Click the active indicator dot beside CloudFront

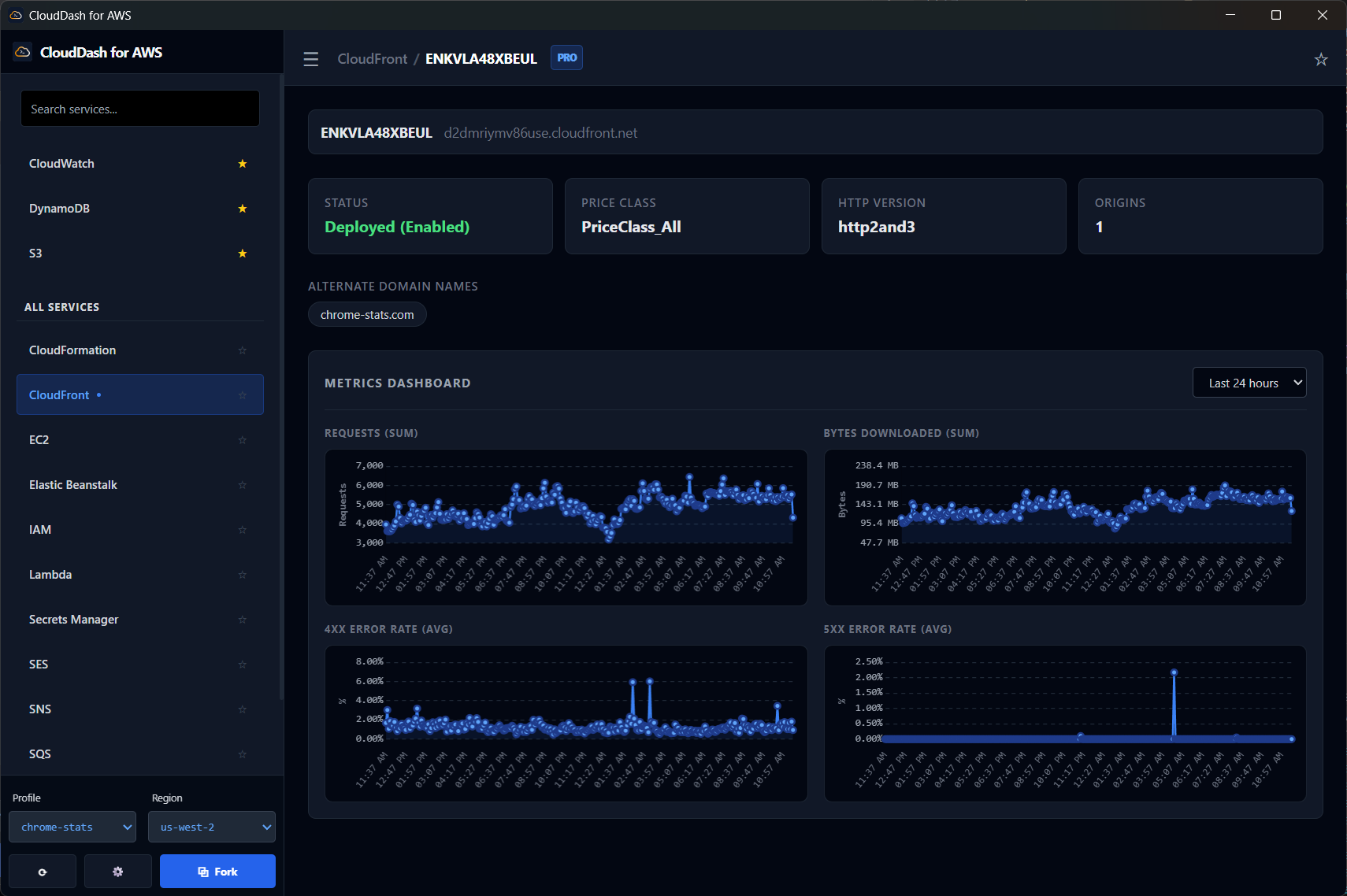[x=99, y=394]
